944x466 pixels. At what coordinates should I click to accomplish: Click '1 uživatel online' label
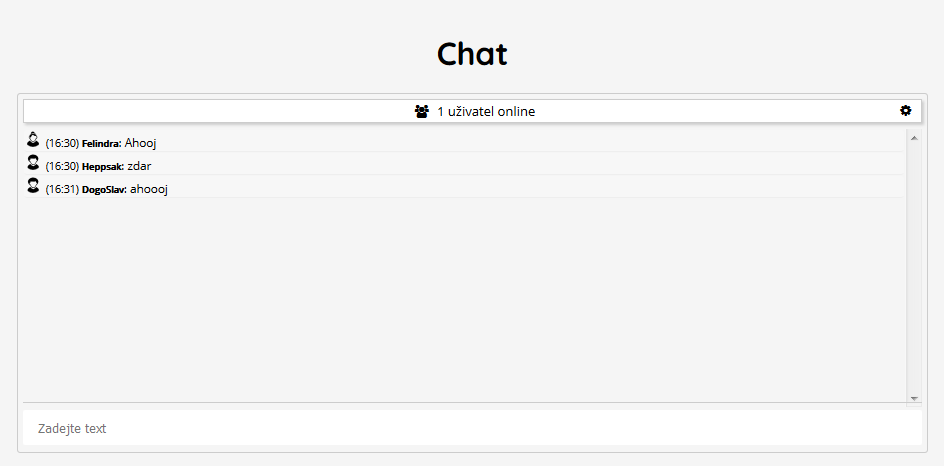coord(486,111)
